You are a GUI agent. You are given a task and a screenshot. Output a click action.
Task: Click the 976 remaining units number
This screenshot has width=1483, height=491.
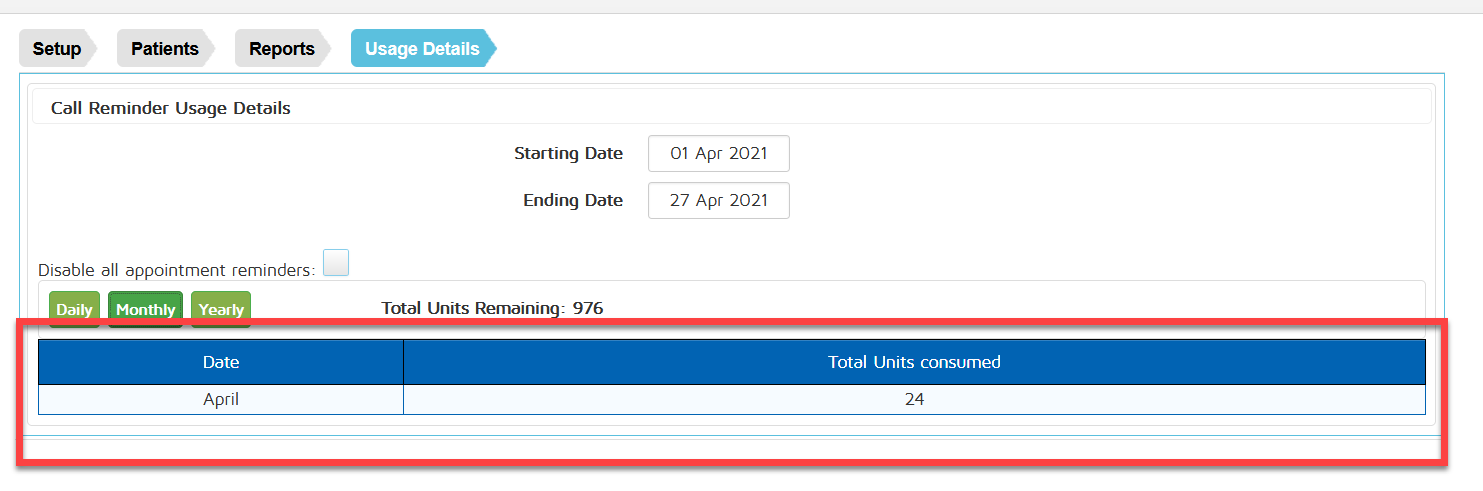point(588,308)
